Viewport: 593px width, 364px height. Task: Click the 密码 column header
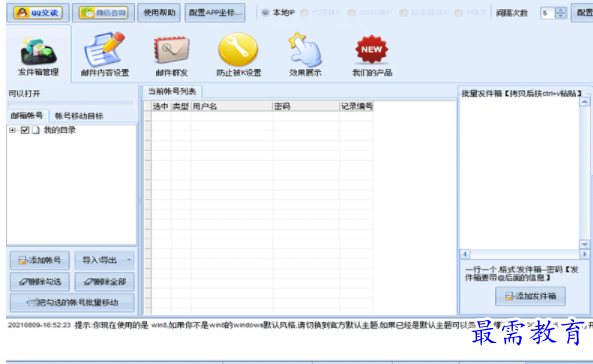click(x=306, y=106)
